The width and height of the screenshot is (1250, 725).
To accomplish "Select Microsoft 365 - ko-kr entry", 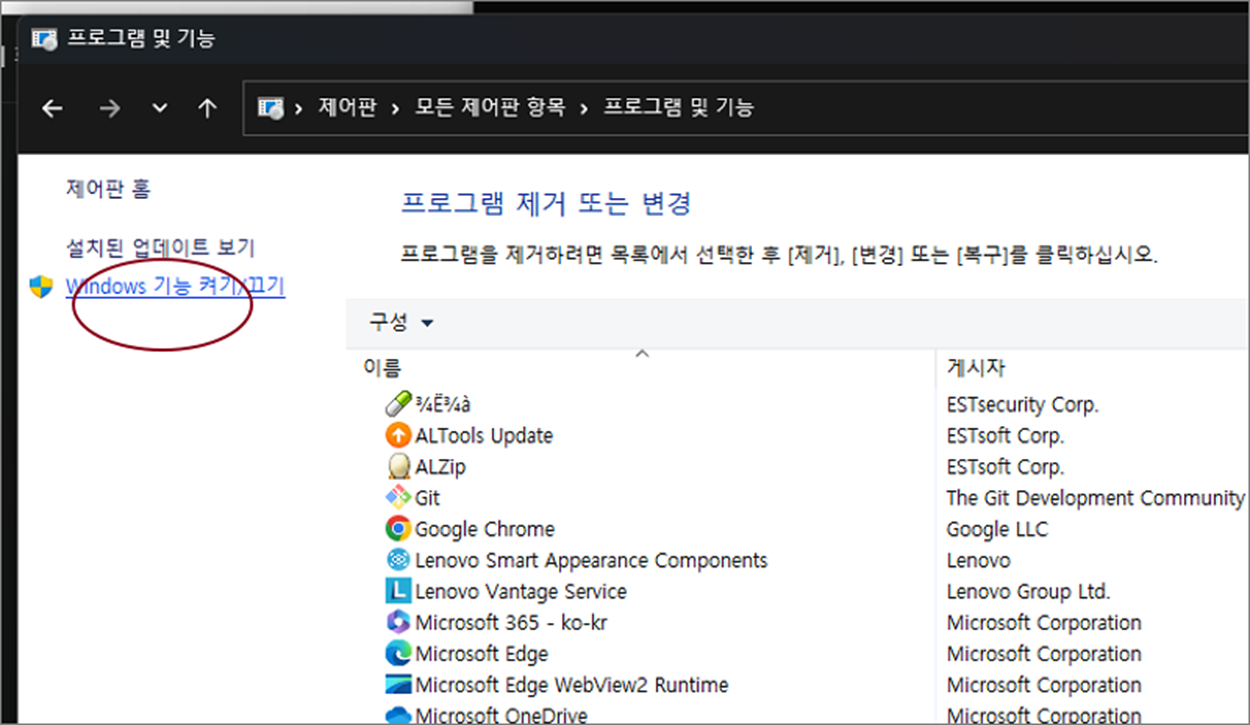I will [511, 622].
